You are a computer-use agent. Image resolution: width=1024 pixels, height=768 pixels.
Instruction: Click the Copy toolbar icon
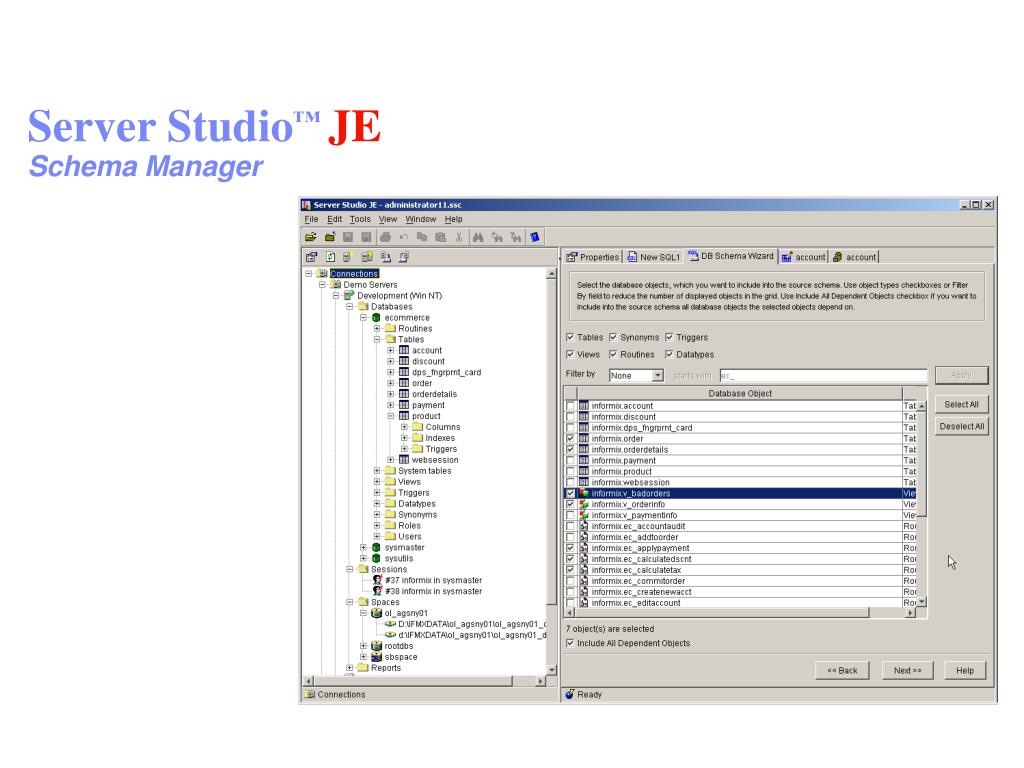point(422,237)
